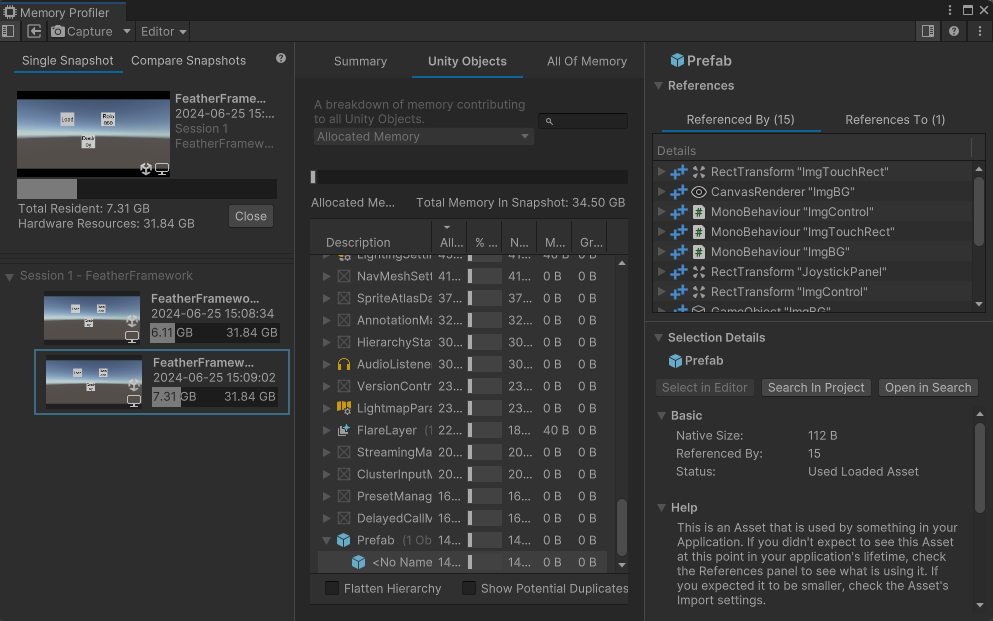Enable Flatten Hierarchy checkbox
The height and width of the screenshot is (621, 993).
tap(332, 588)
